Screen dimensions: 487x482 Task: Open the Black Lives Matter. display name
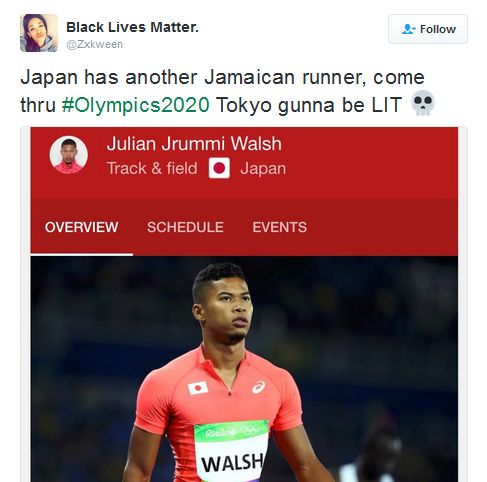132,27
